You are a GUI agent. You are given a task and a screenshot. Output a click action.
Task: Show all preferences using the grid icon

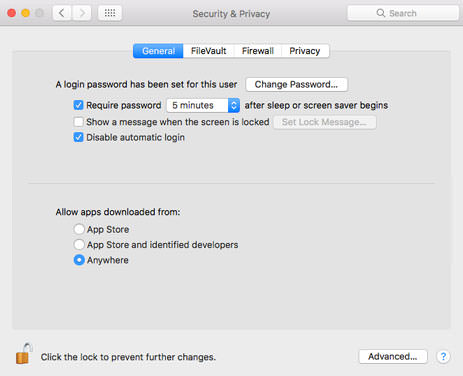point(110,13)
